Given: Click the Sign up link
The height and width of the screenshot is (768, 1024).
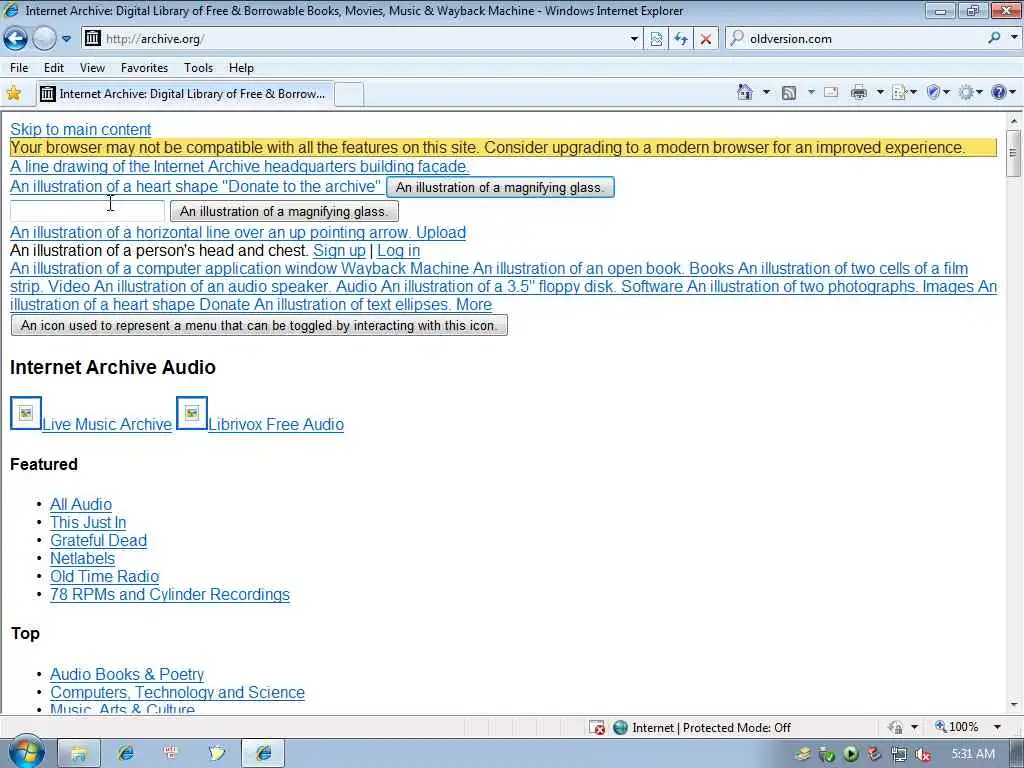Looking at the screenshot, I should [x=339, y=251].
